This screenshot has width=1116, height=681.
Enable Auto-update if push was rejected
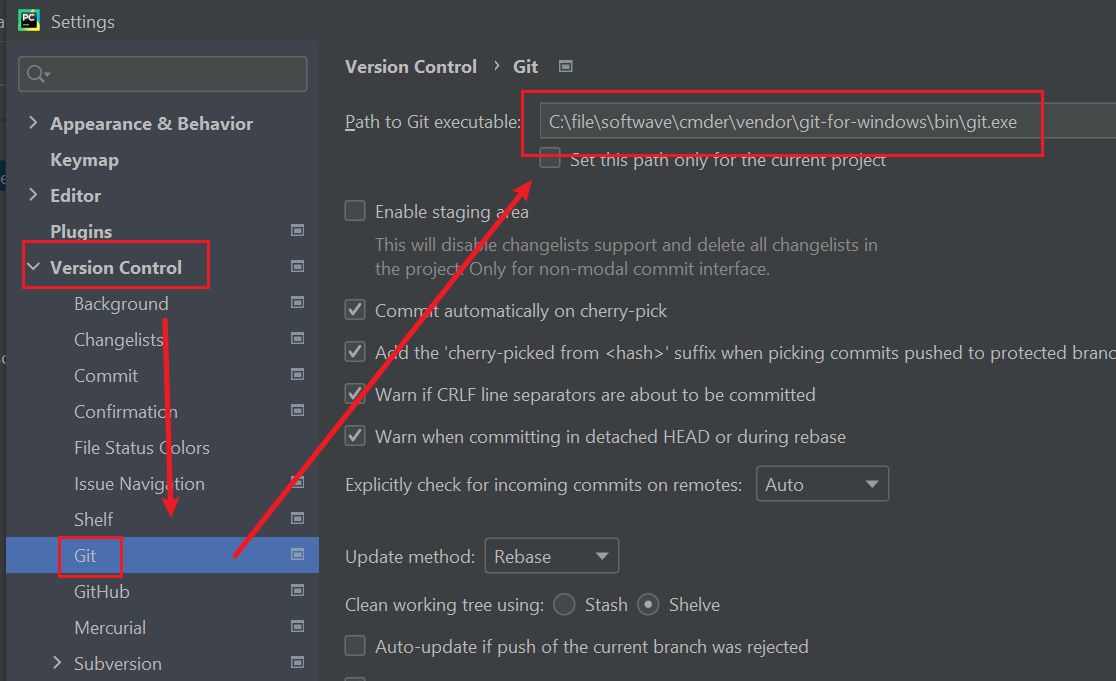coord(355,645)
